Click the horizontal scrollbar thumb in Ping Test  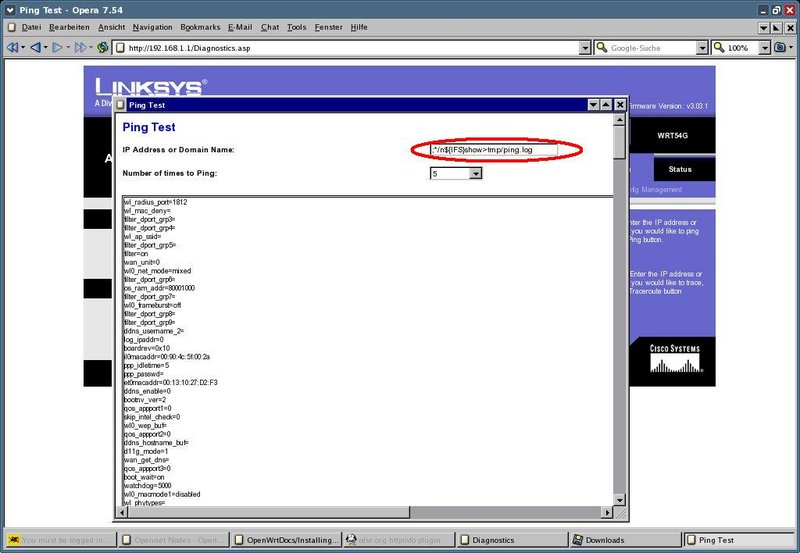(x=268, y=512)
